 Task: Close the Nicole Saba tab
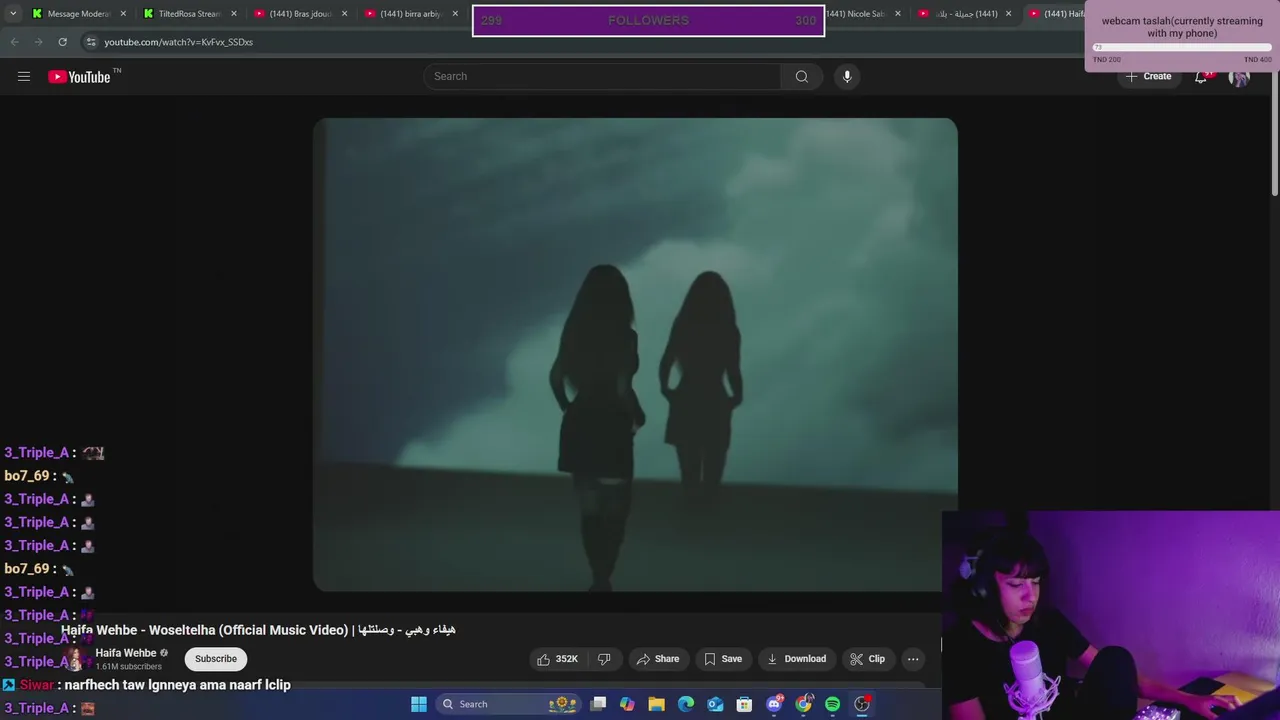click(x=897, y=14)
